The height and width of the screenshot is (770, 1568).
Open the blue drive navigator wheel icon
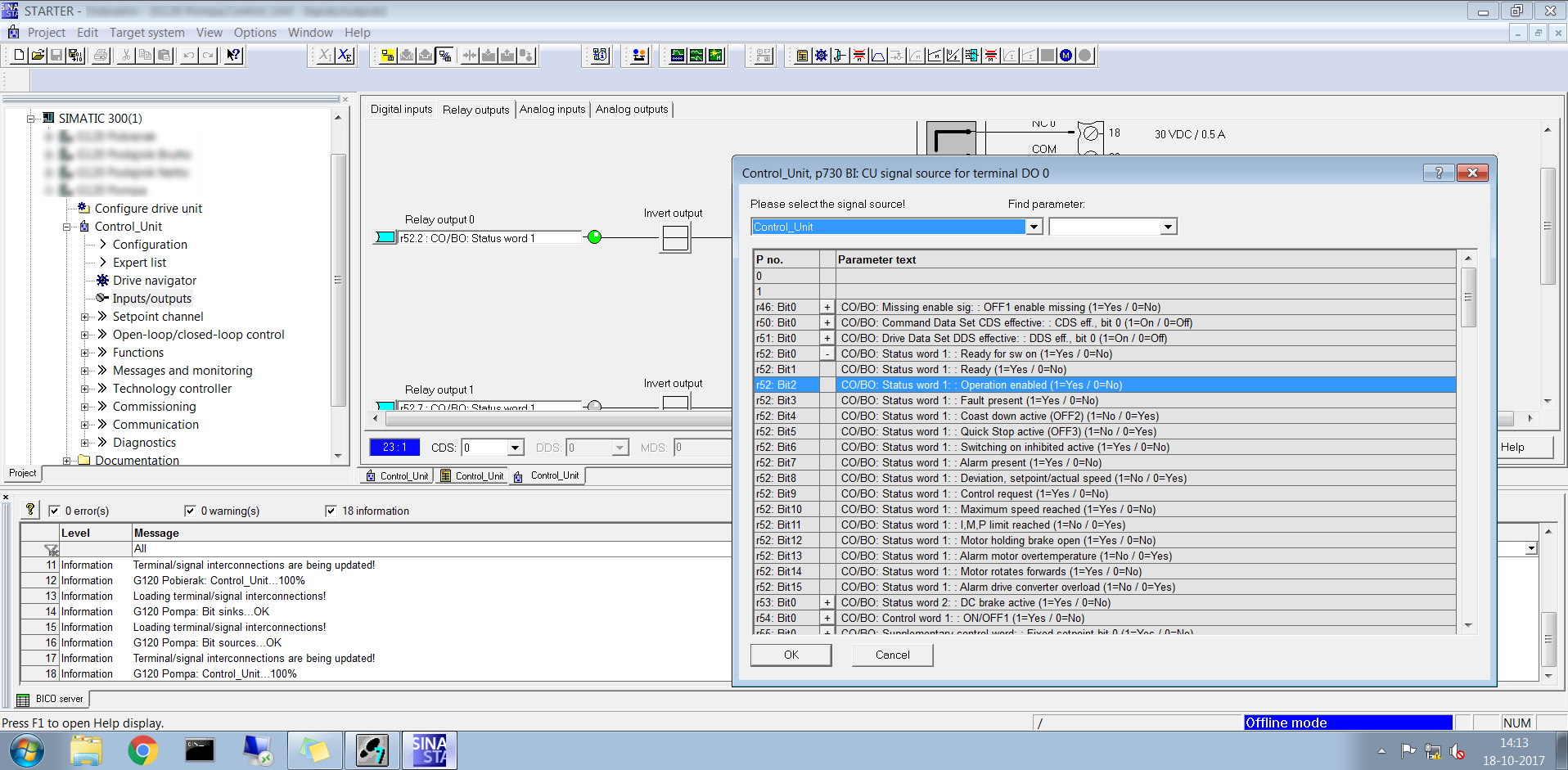click(821, 55)
